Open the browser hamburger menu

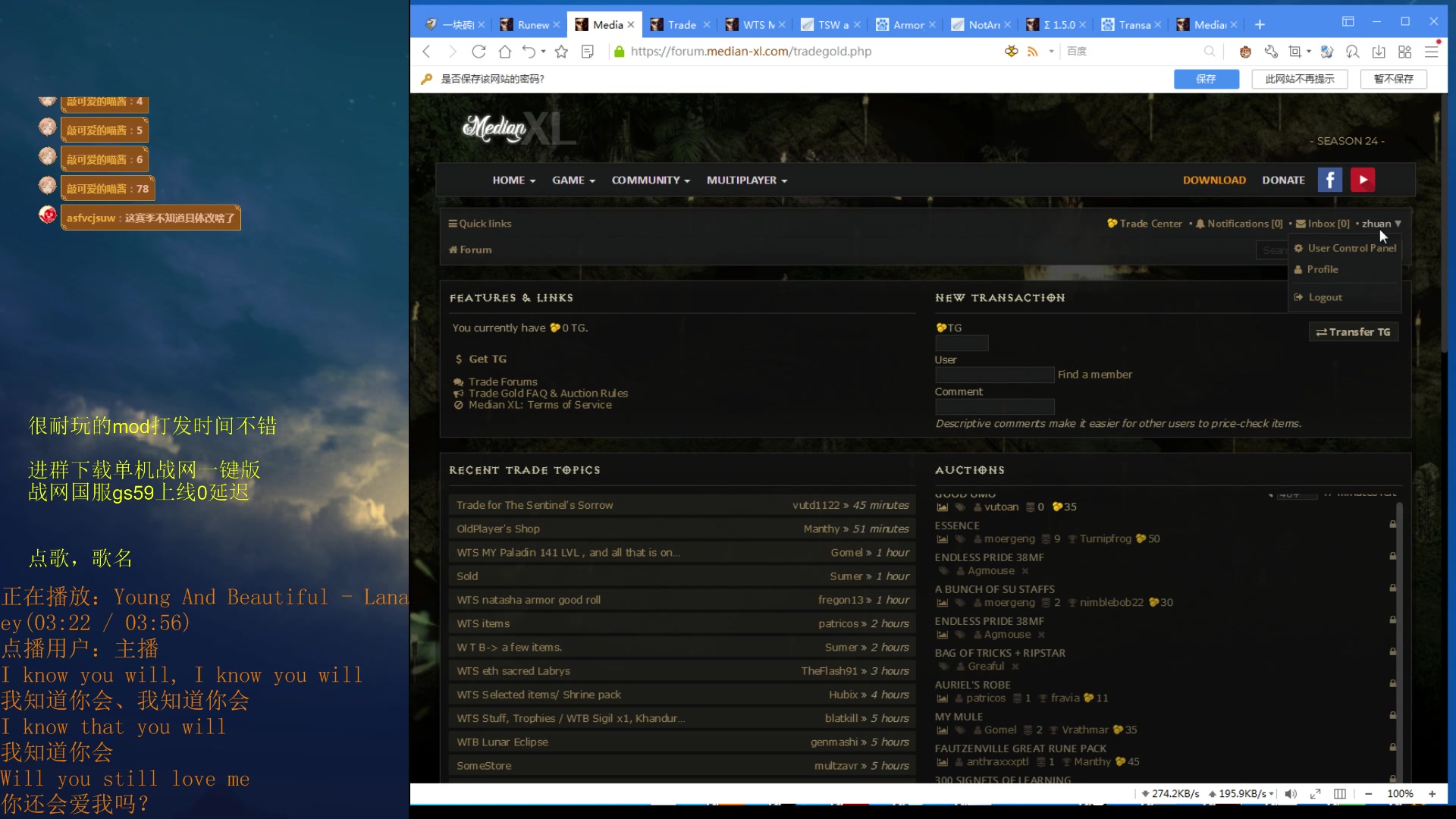[x=1431, y=52]
